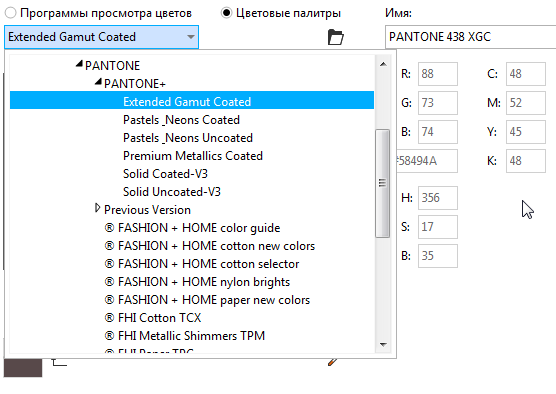The width and height of the screenshot is (556, 394).
Task: Open the Extended Gamut Coated combo box
Action: 101,37
